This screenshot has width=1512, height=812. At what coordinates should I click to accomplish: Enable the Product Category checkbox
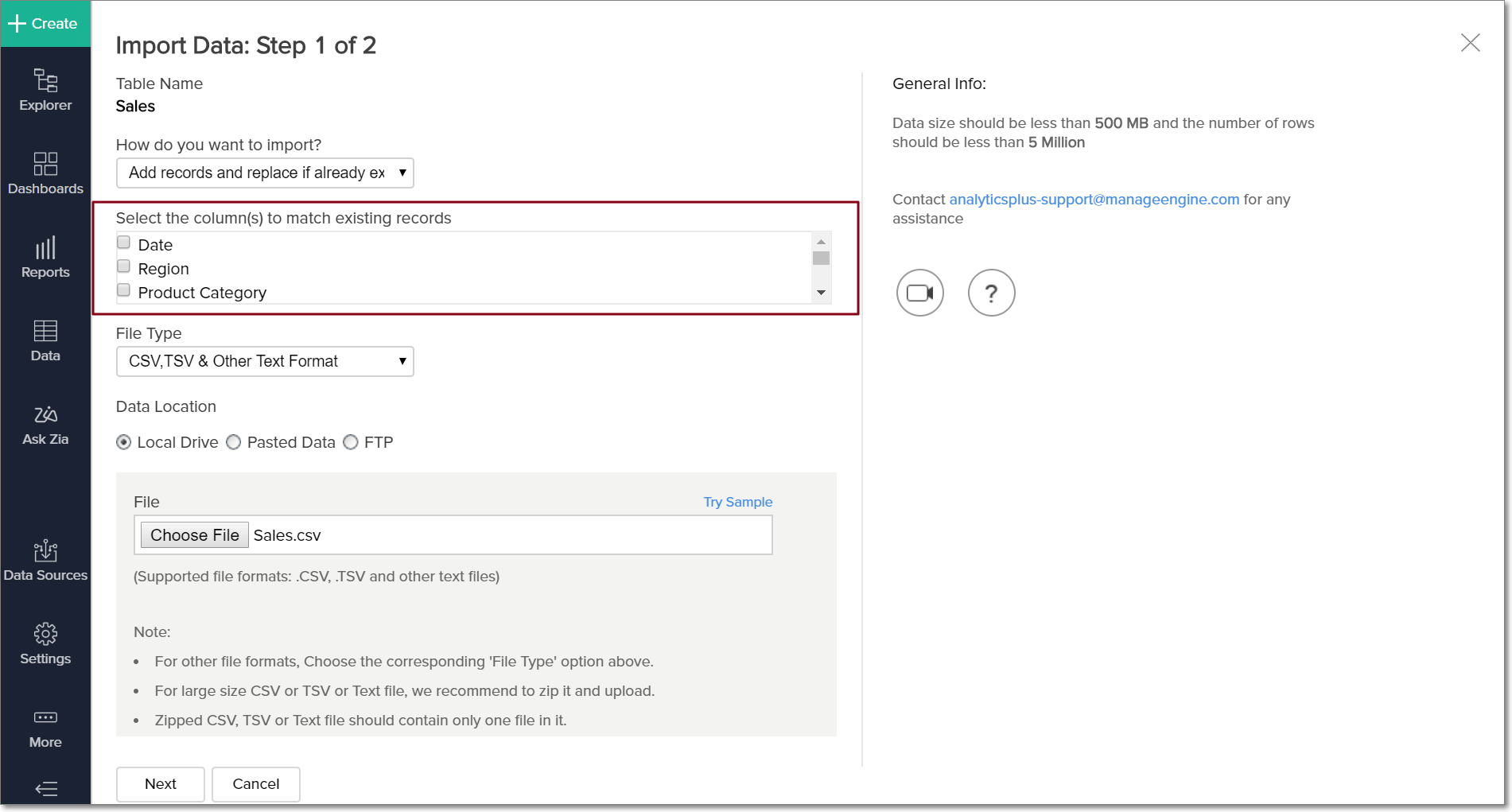coord(124,290)
